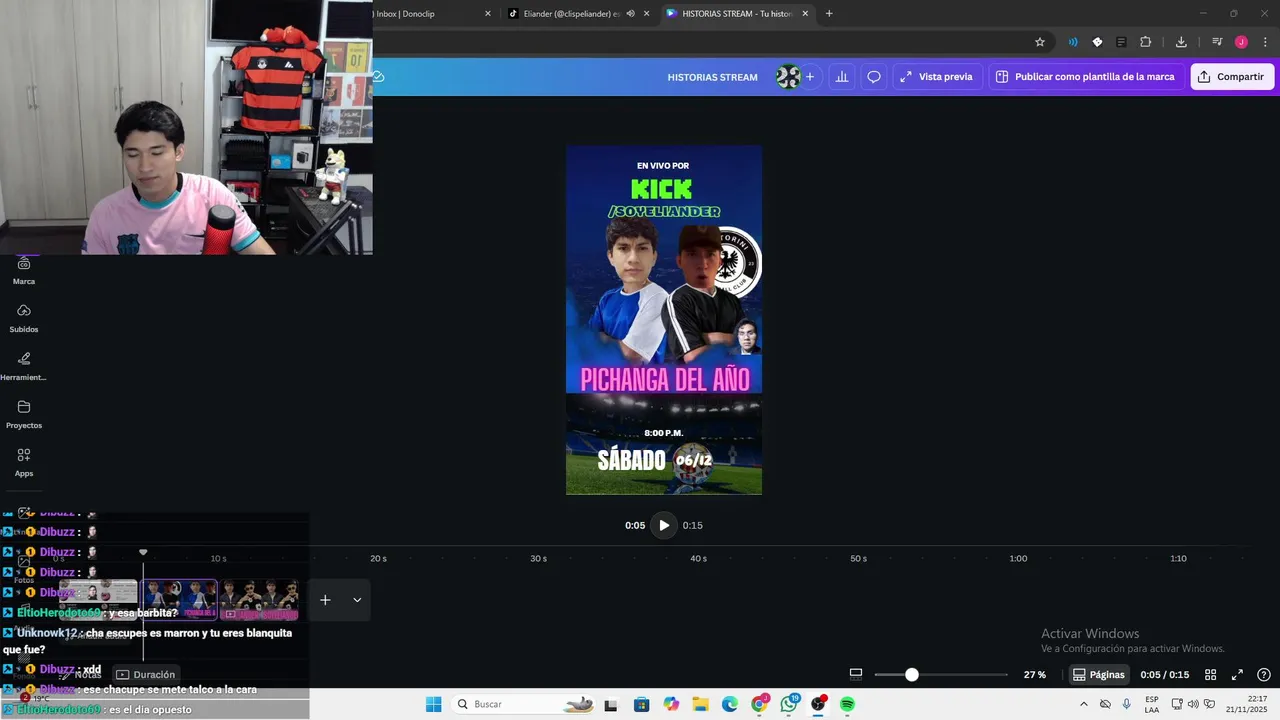The width and height of the screenshot is (1280, 720).
Task: Toggle the volume icon in system tray
Action: click(1193, 704)
